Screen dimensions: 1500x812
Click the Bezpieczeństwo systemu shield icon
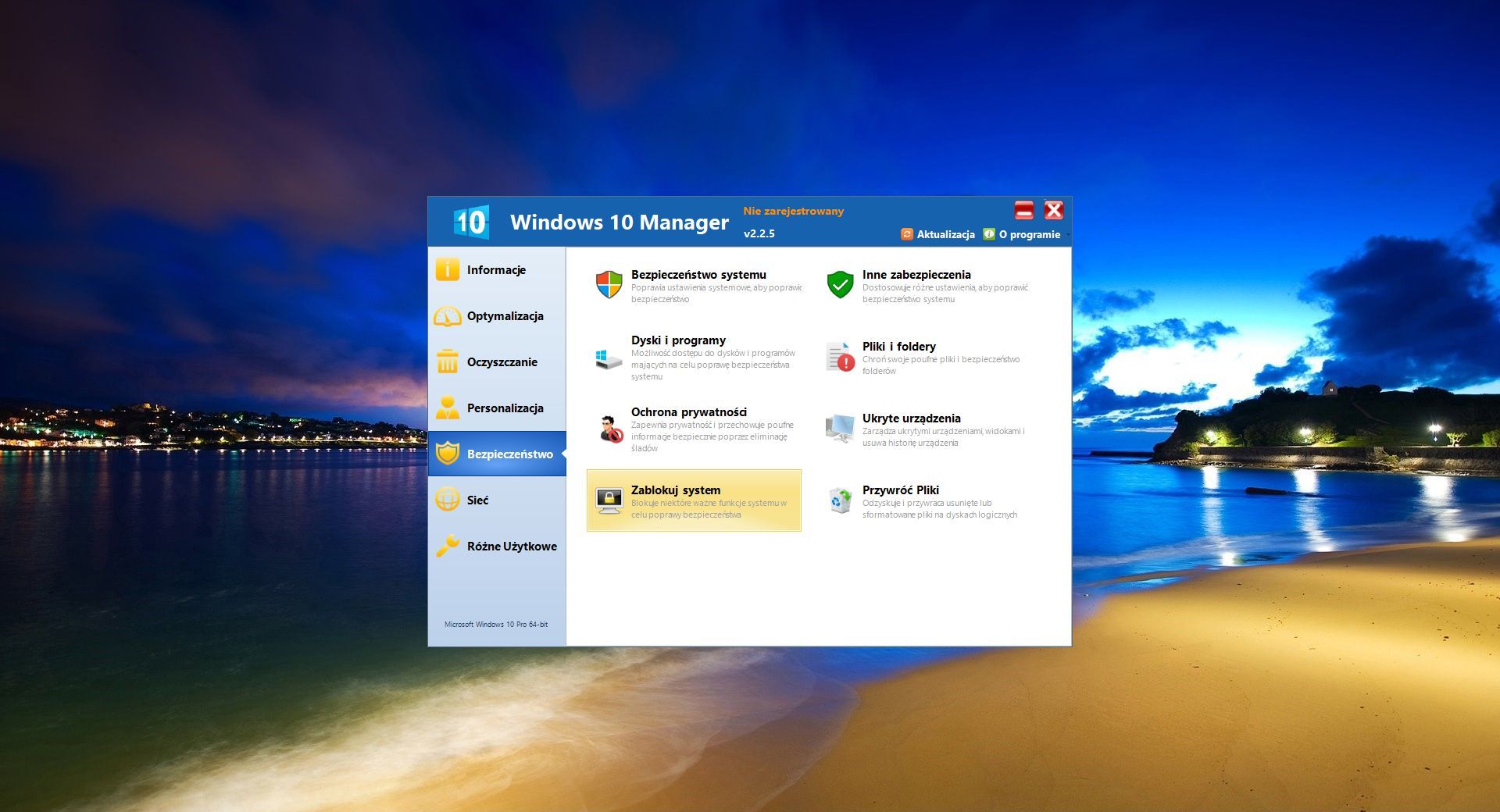609,285
